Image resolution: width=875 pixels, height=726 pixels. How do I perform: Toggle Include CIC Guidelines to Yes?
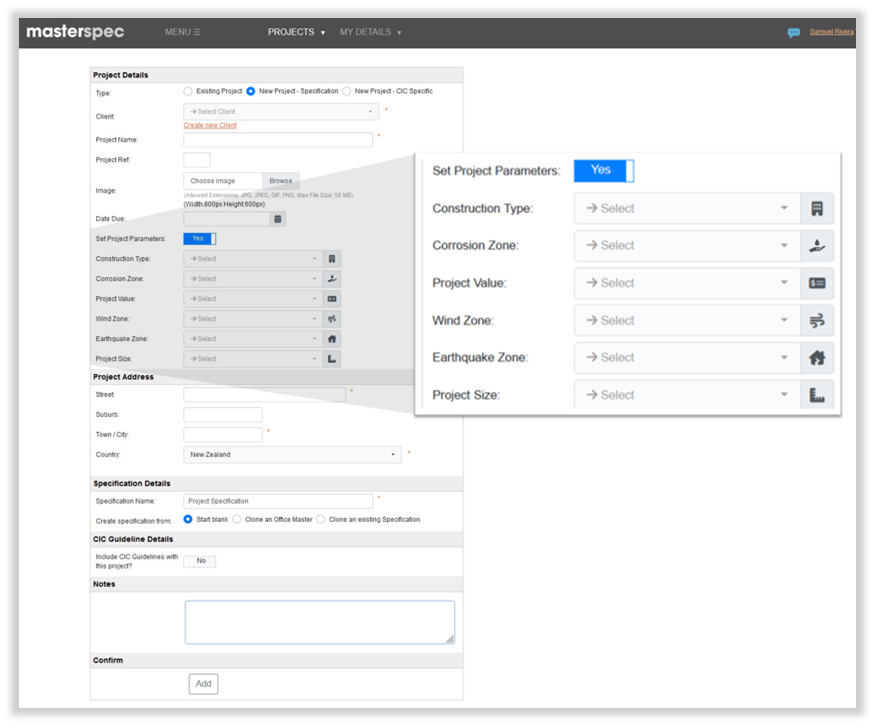click(x=200, y=561)
